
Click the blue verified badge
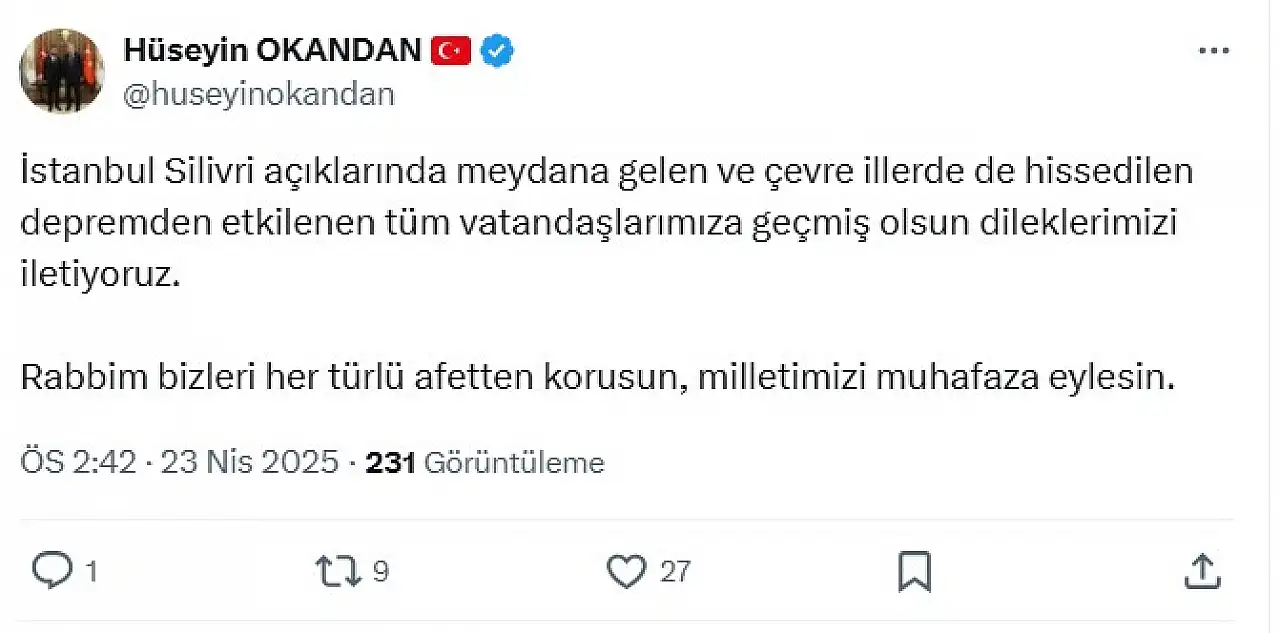(498, 50)
